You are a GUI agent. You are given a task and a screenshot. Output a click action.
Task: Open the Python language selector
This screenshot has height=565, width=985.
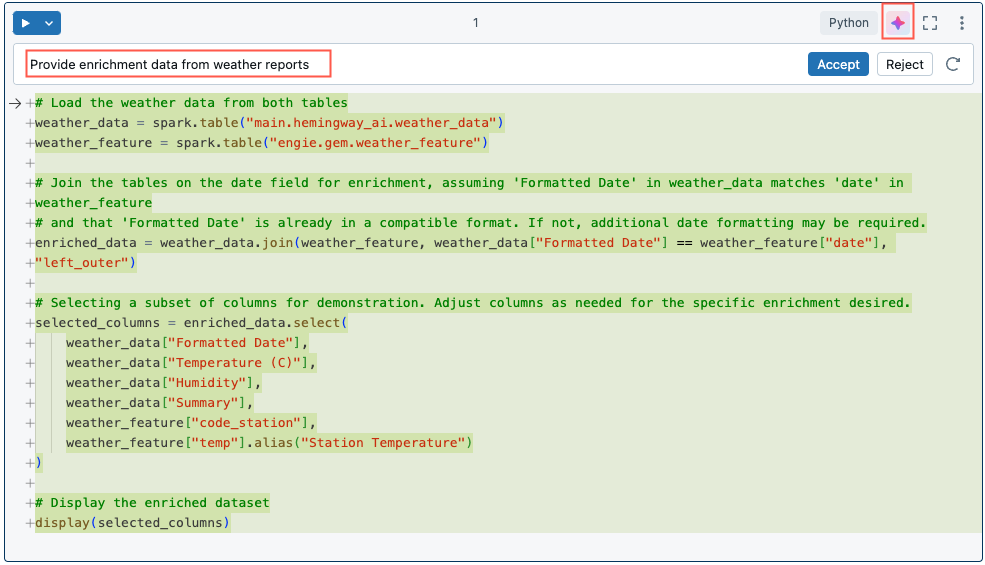pyautogui.click(x=848, y=23)
